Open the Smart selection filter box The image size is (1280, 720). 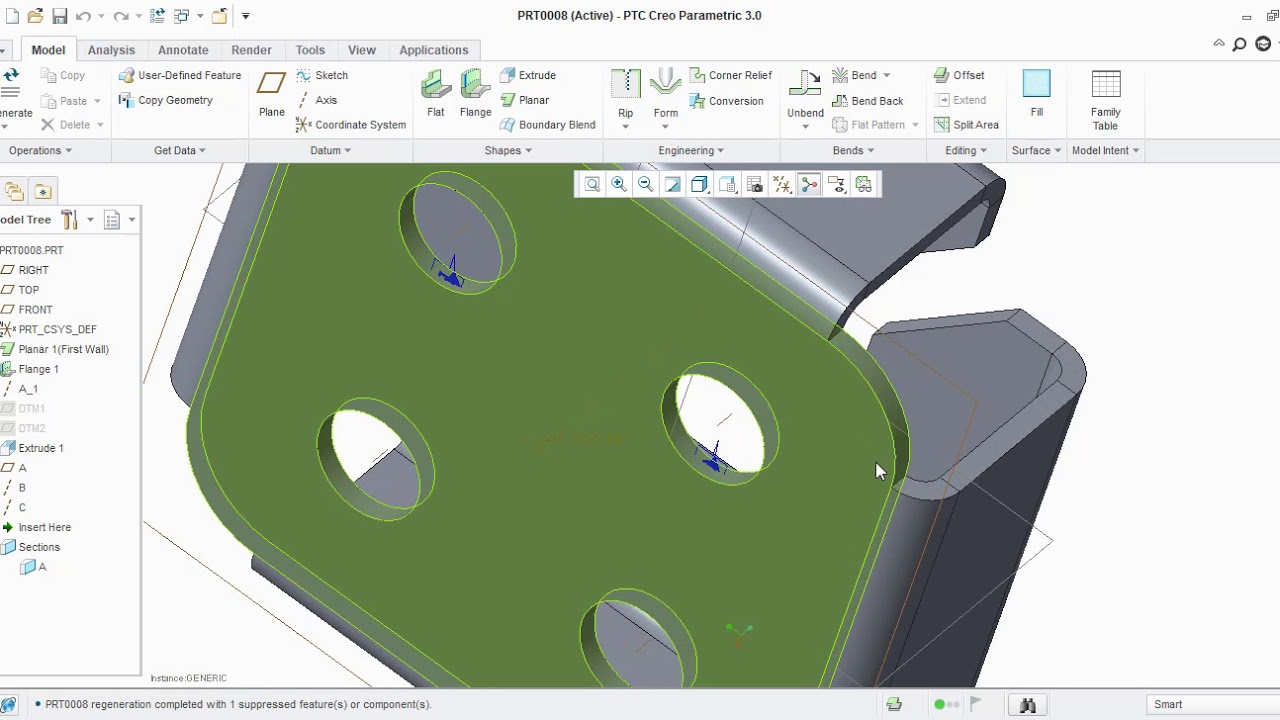[x=1213, y=704]
